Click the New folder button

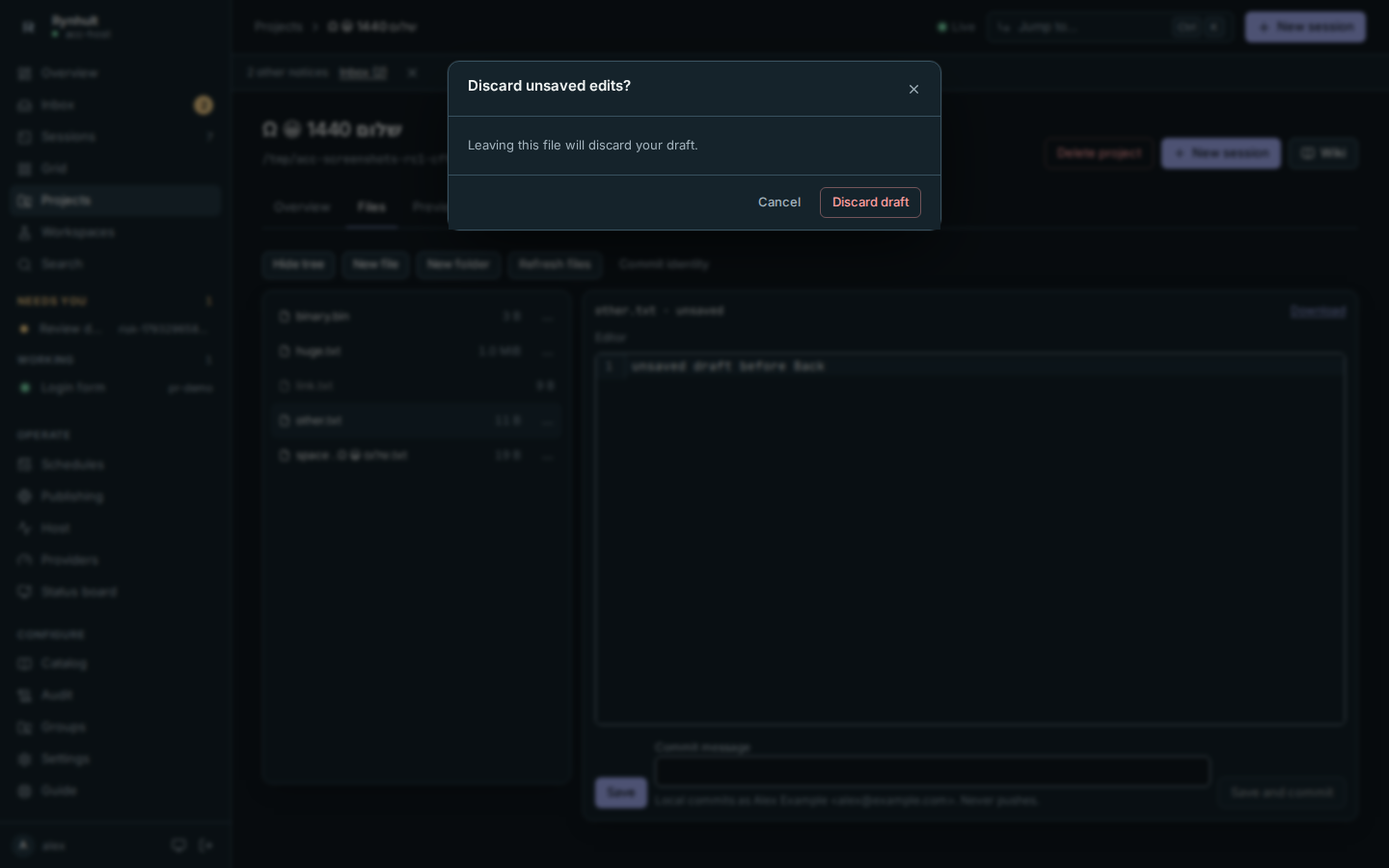[458, 264]
